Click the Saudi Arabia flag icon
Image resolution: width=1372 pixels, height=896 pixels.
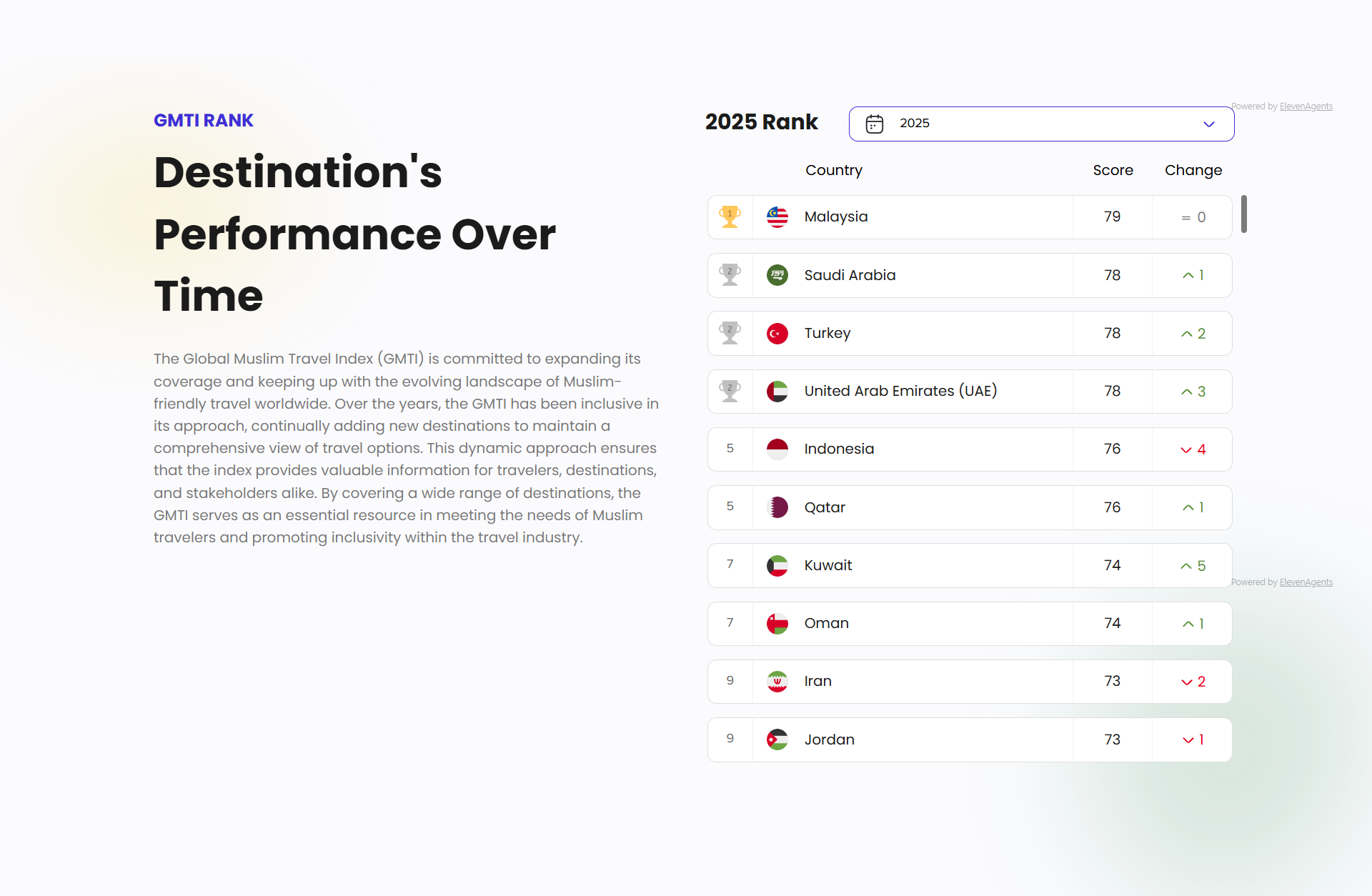pos(777,275)
